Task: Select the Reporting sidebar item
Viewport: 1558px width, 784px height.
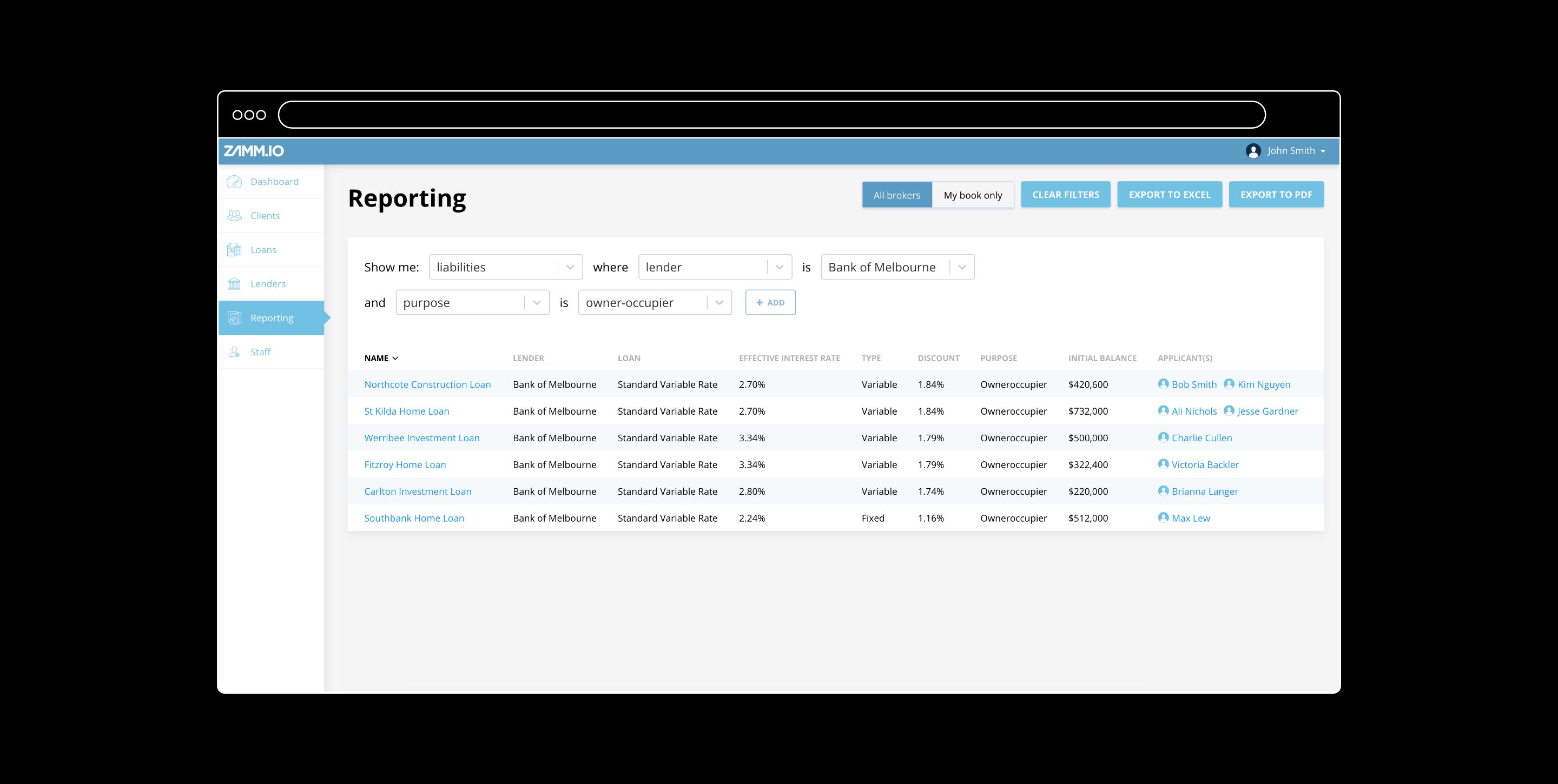Action: pos(271,318)
